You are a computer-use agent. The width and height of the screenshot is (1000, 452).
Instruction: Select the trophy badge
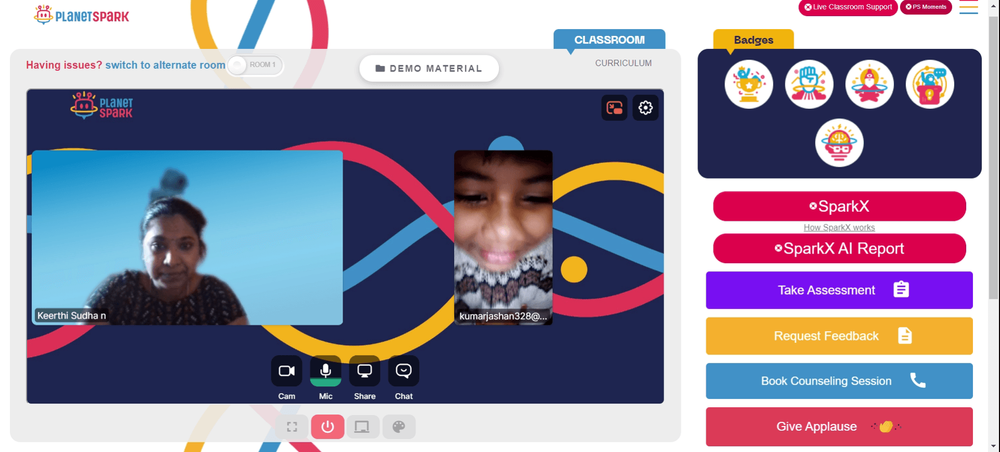pos(749,84)
